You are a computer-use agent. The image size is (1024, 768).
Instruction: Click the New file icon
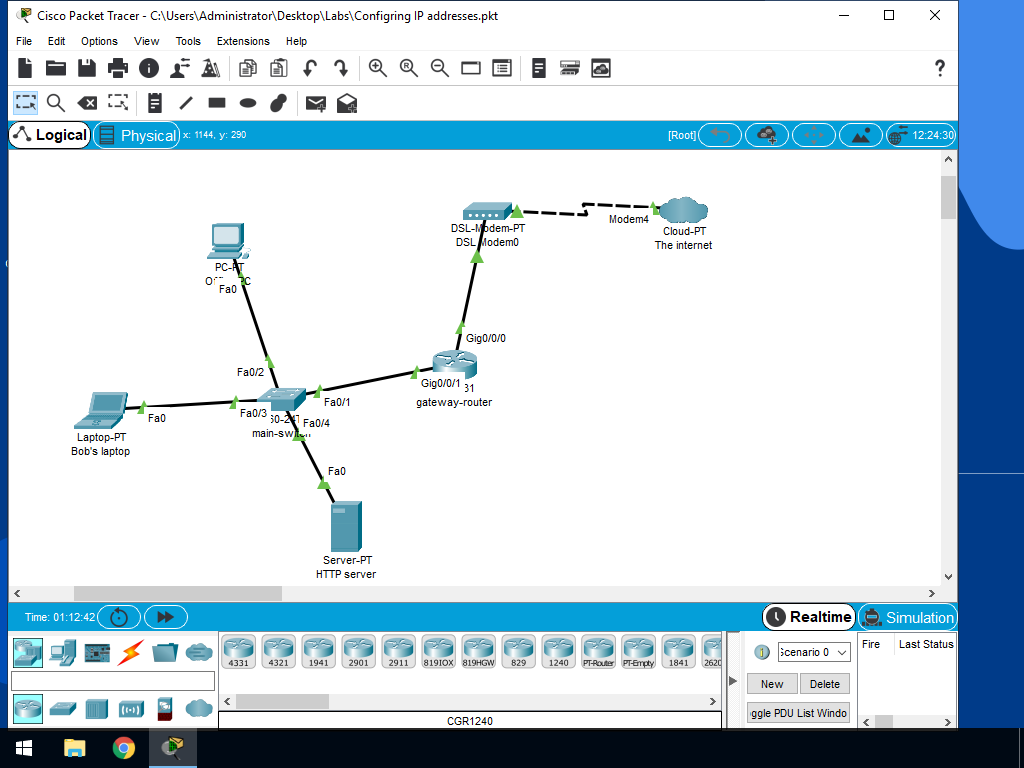pyautogui.click(x=25, y=68)
